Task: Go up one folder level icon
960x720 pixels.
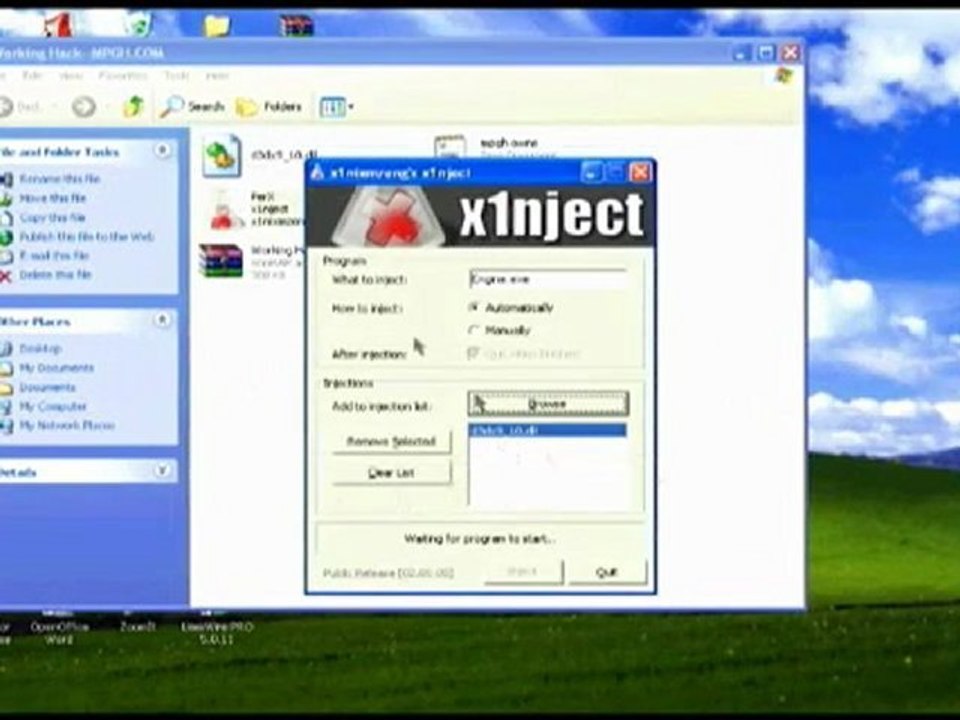Action: pyautogui.click(x=133, y=107)
